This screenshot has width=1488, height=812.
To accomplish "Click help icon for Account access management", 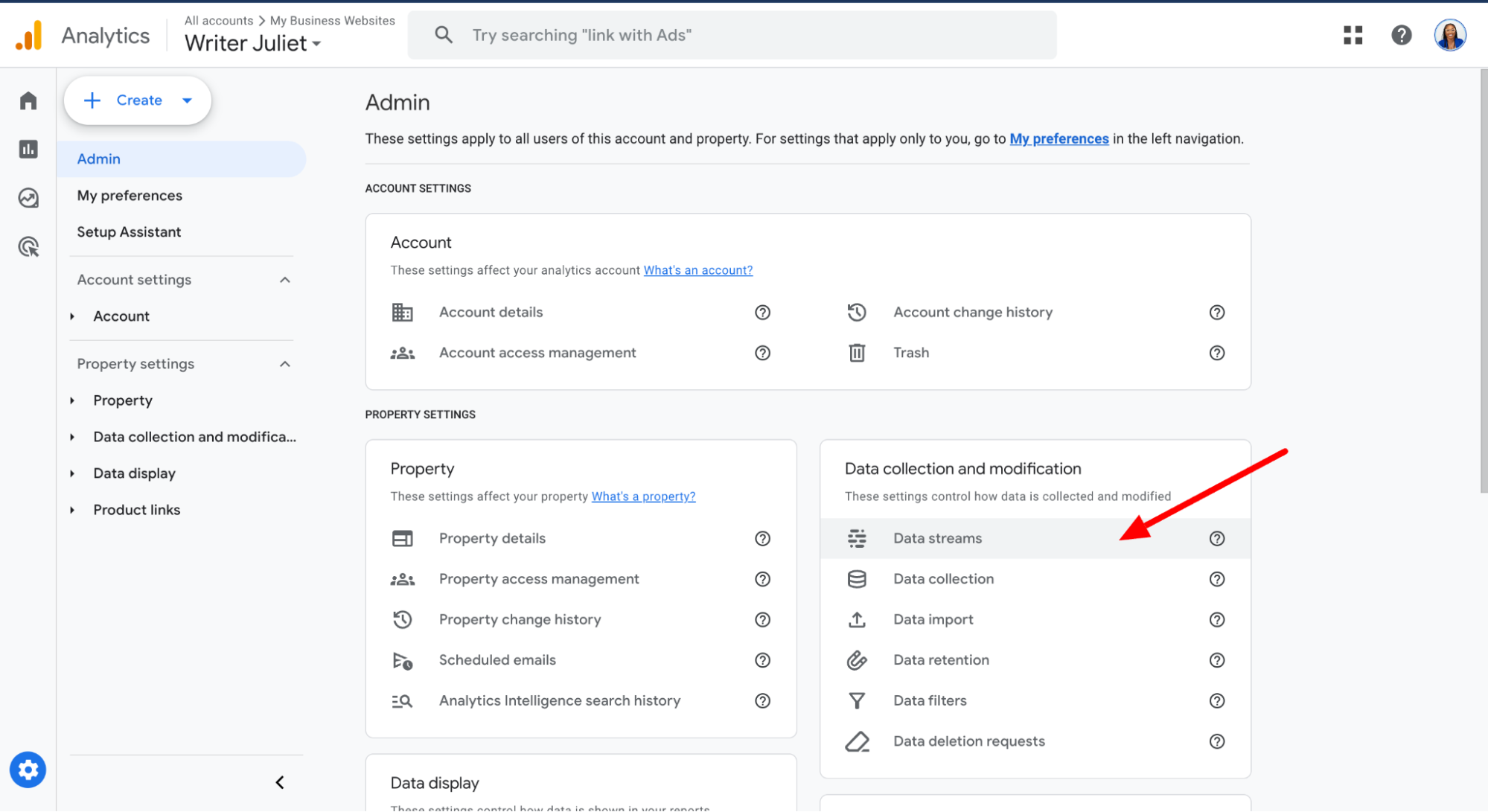I will [x=762, y=353].
